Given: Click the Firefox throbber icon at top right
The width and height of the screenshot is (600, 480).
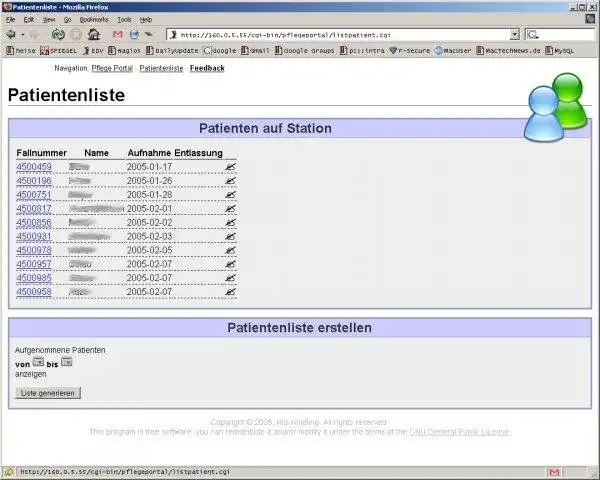Looking at the screenshot, I should pos(590,19).
